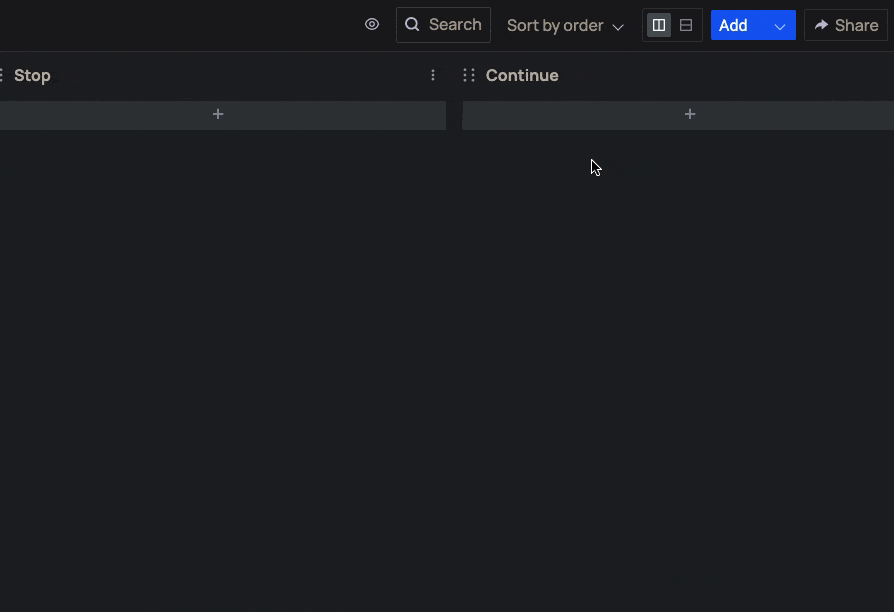Click the eye visibility icon beside Search

(372, 25)
